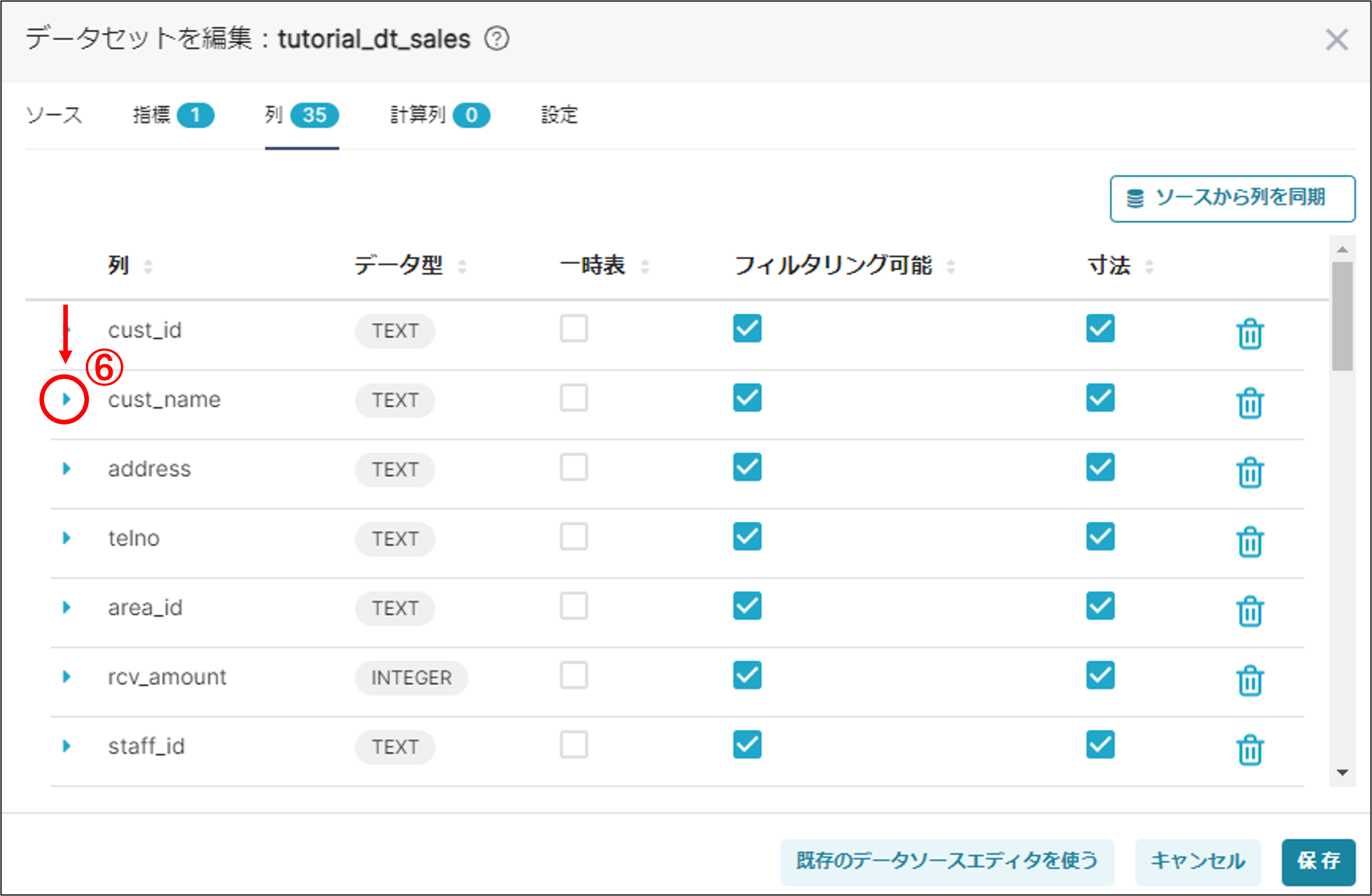Viewport: 1372px width, 896px height.
Task: Open help icon next to tutorial_dt_sales title
Action: pos(496,39)
